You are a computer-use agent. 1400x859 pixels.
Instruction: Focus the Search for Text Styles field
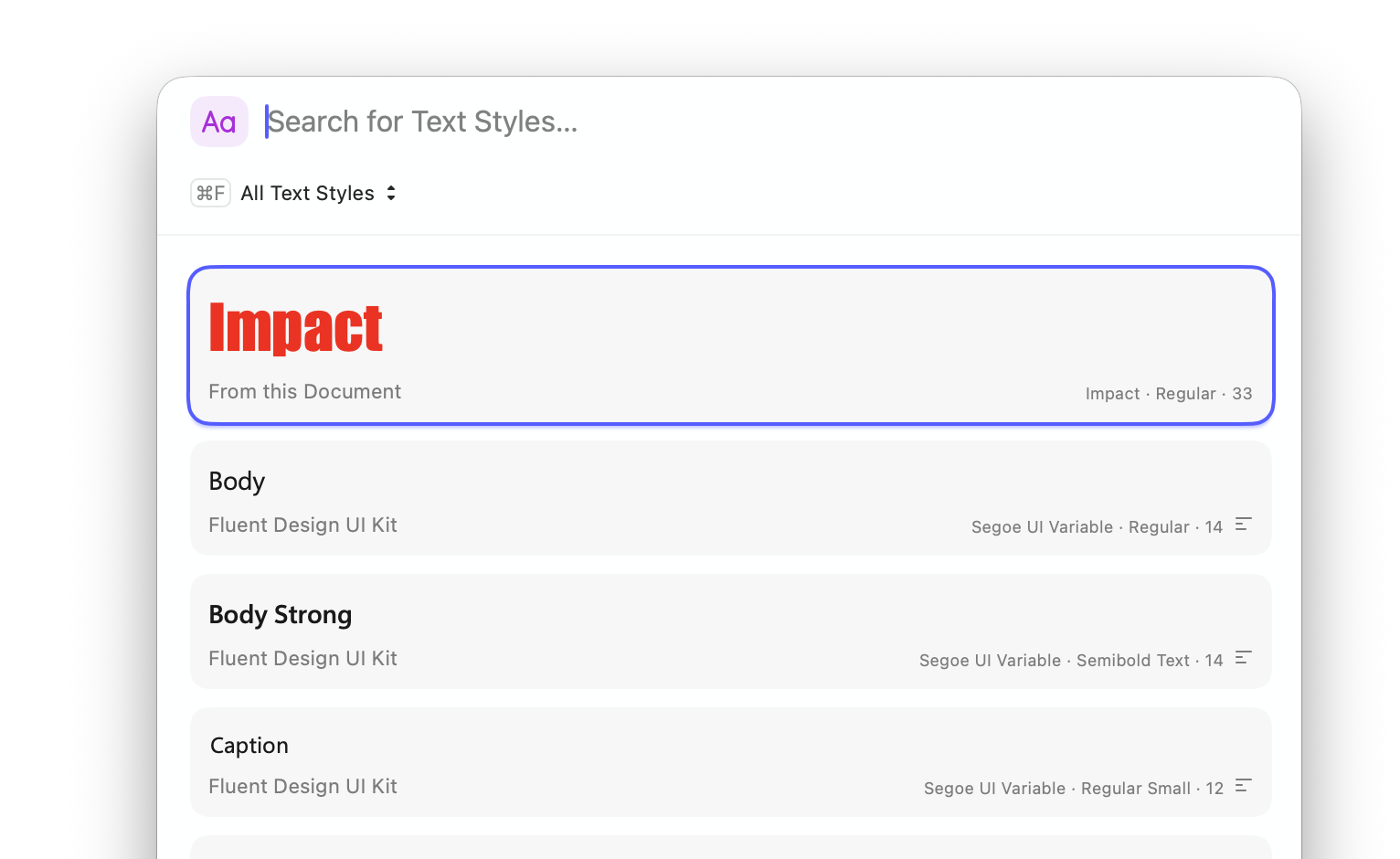point(640,122)
